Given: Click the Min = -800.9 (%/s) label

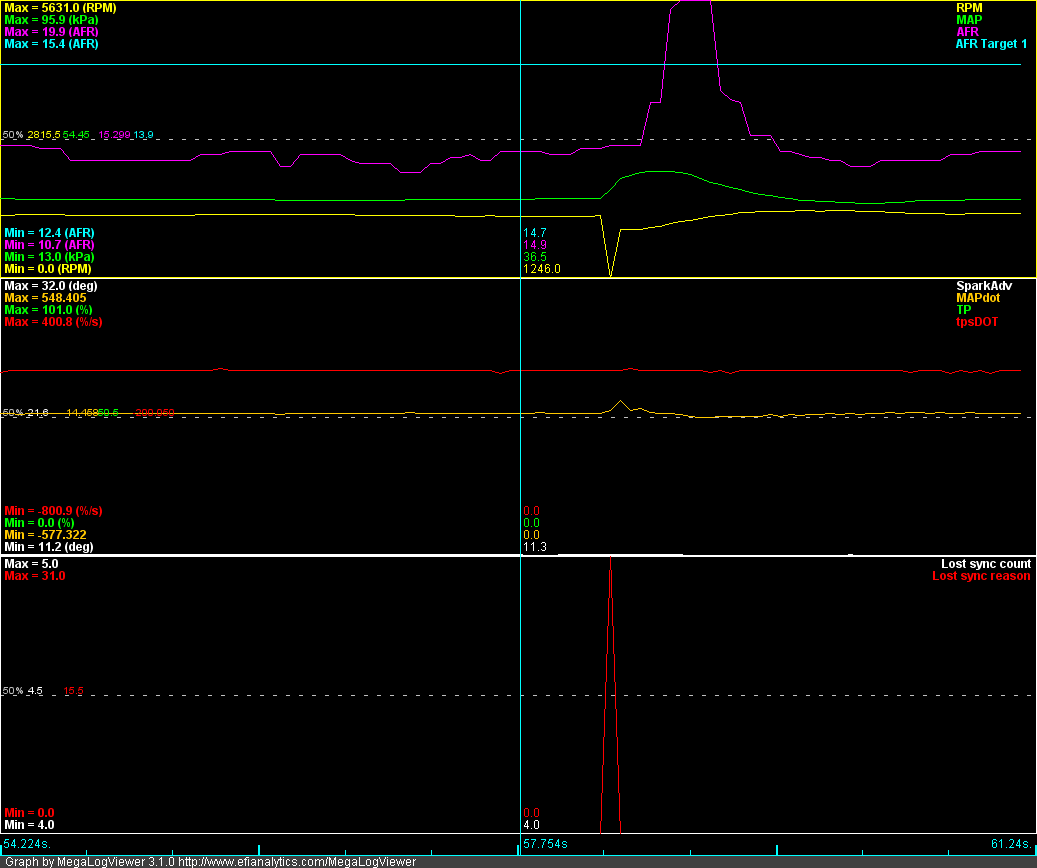Looking at the screenshot, I should click(53, 511).
